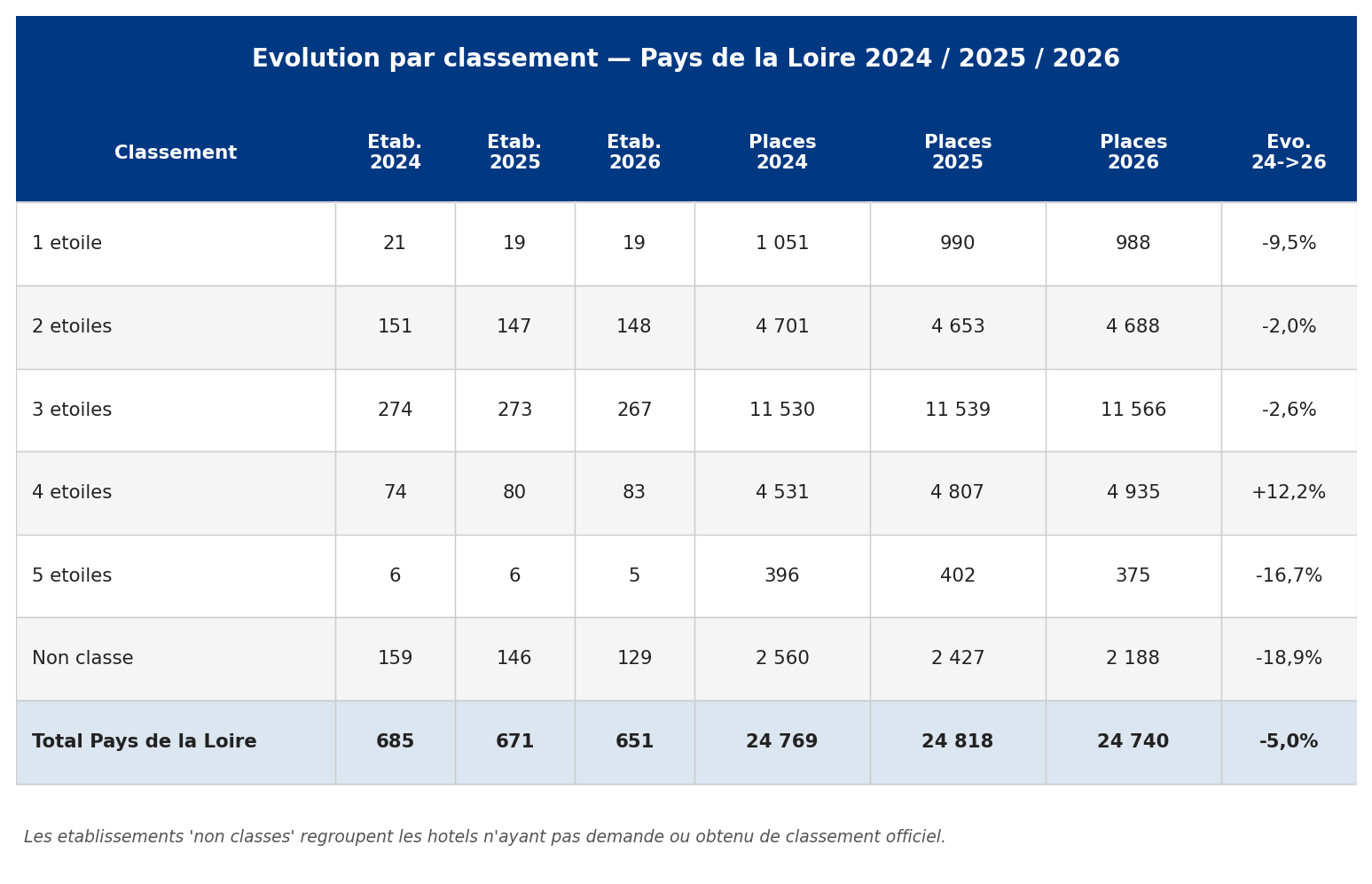Select cell value 147 in 2 etoiles row
The height and width of the screenshot is (884, 1372).
(514, 327)
